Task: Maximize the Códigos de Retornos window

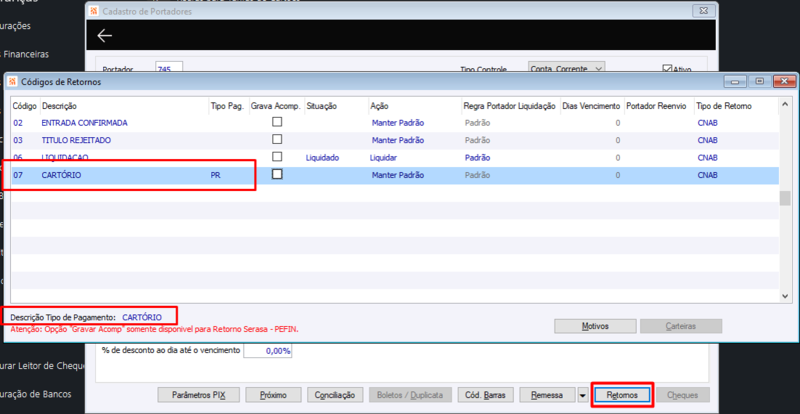Action: (x=760, y=82)
